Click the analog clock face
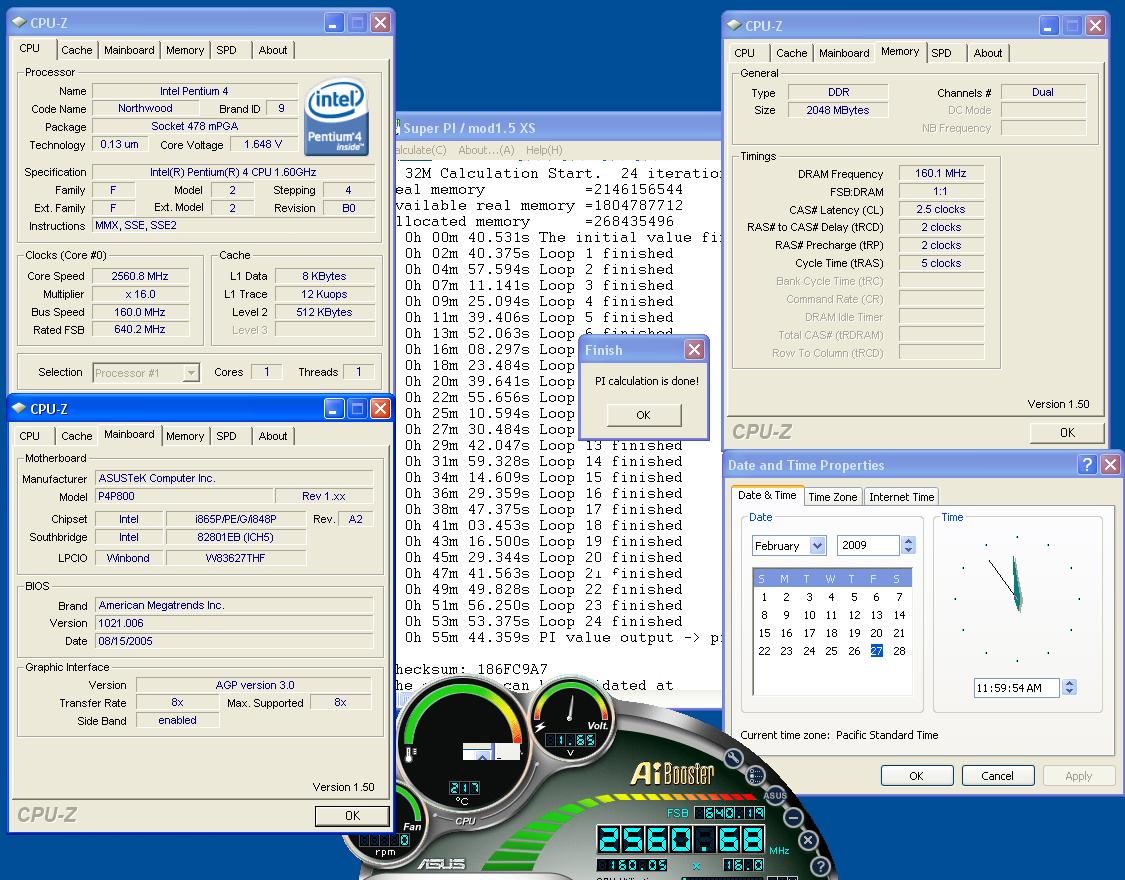 point(1017,598)
